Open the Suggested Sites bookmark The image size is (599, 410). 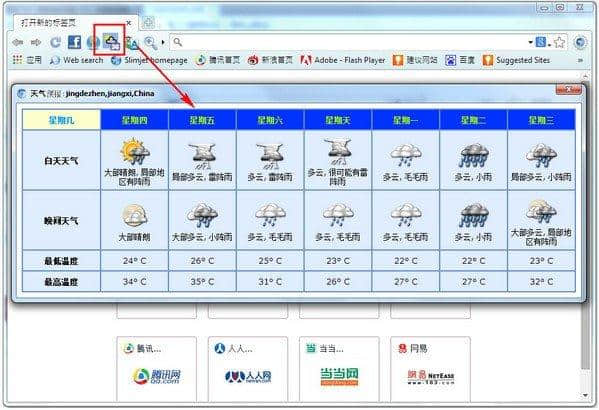point(516,60)
